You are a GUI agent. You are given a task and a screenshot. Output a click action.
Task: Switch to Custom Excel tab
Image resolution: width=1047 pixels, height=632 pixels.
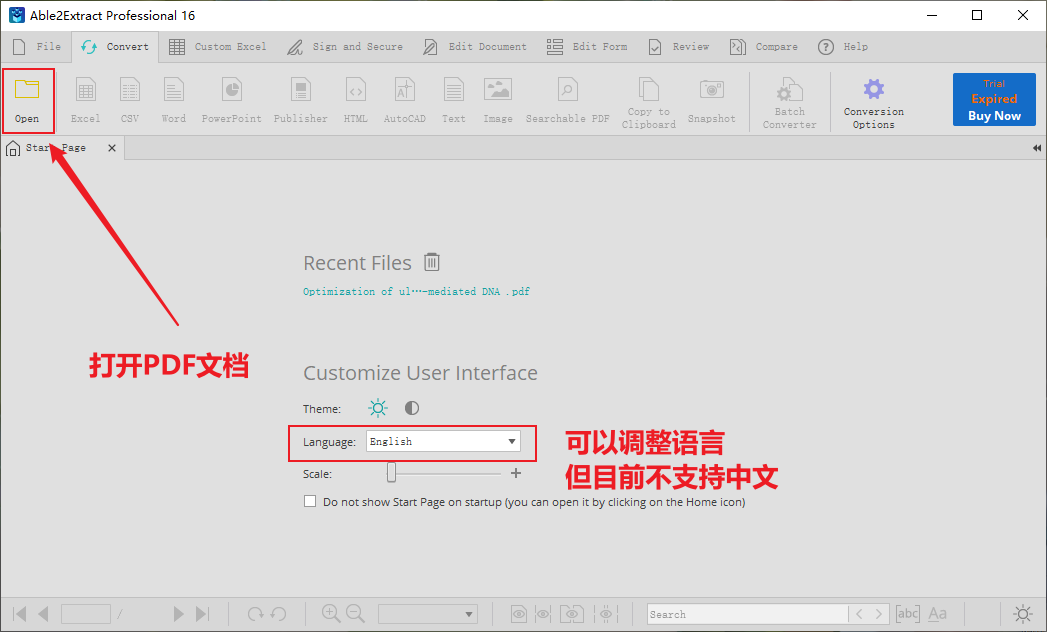(x=217, y=47)
